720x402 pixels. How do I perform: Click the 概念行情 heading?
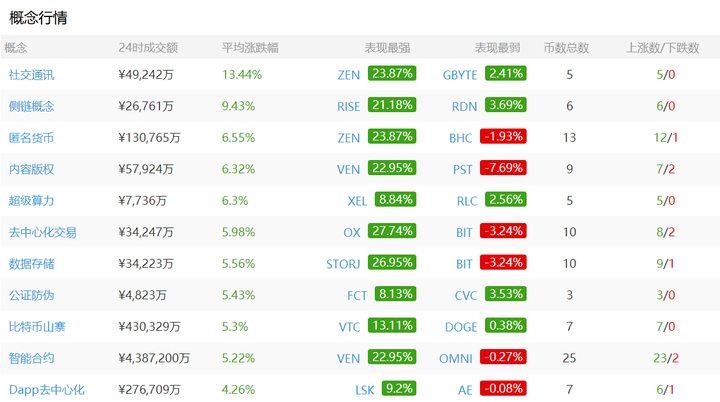pyautogui.click(x=39, y=18)
